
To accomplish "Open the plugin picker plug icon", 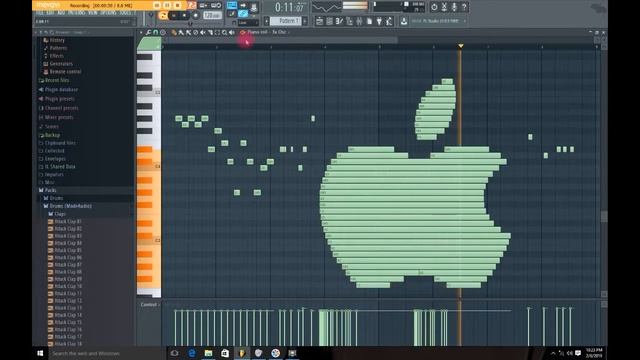I will point(379,21).
